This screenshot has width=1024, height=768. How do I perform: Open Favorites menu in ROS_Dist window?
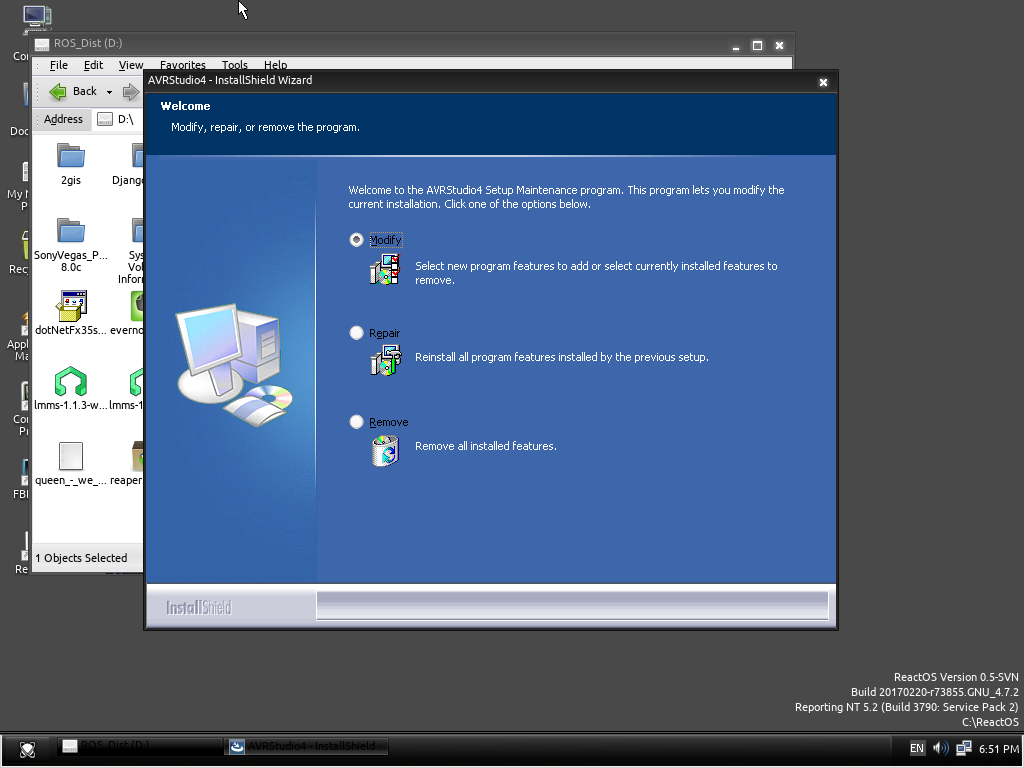click(183, 65)
